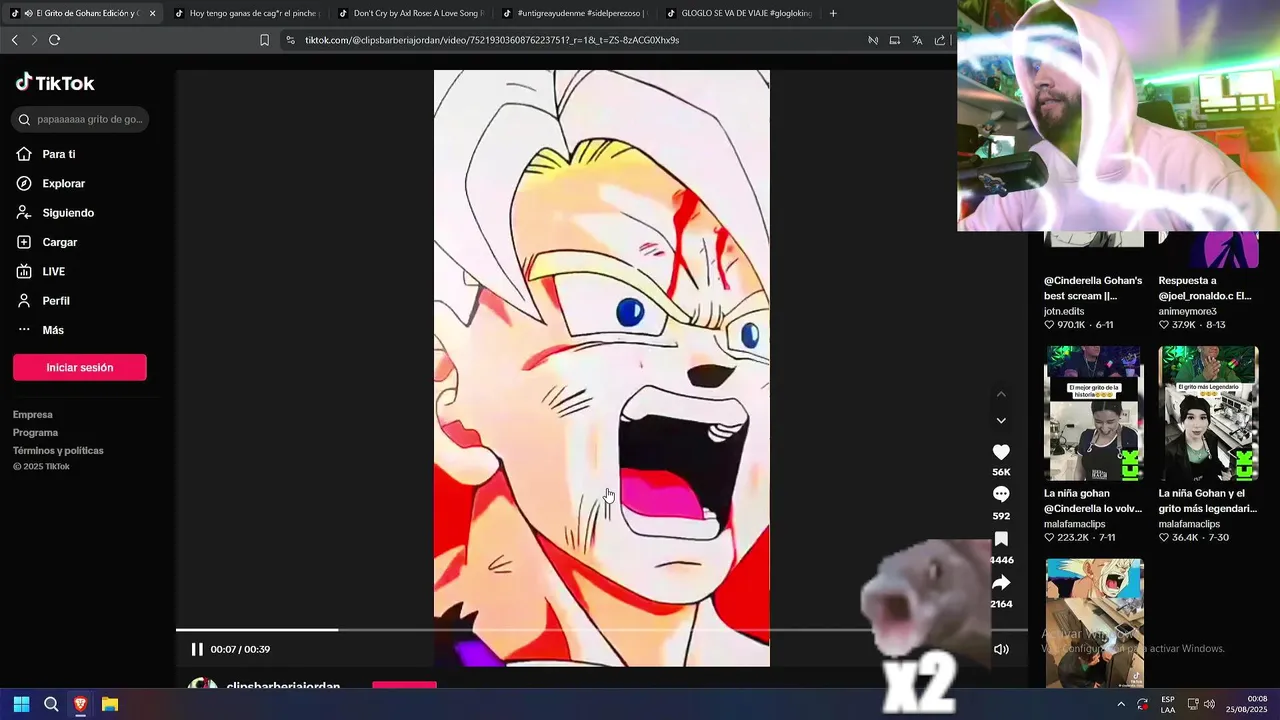Like the video with heart icon
The image size is (1280, 720).
(x=1001, y=452)
